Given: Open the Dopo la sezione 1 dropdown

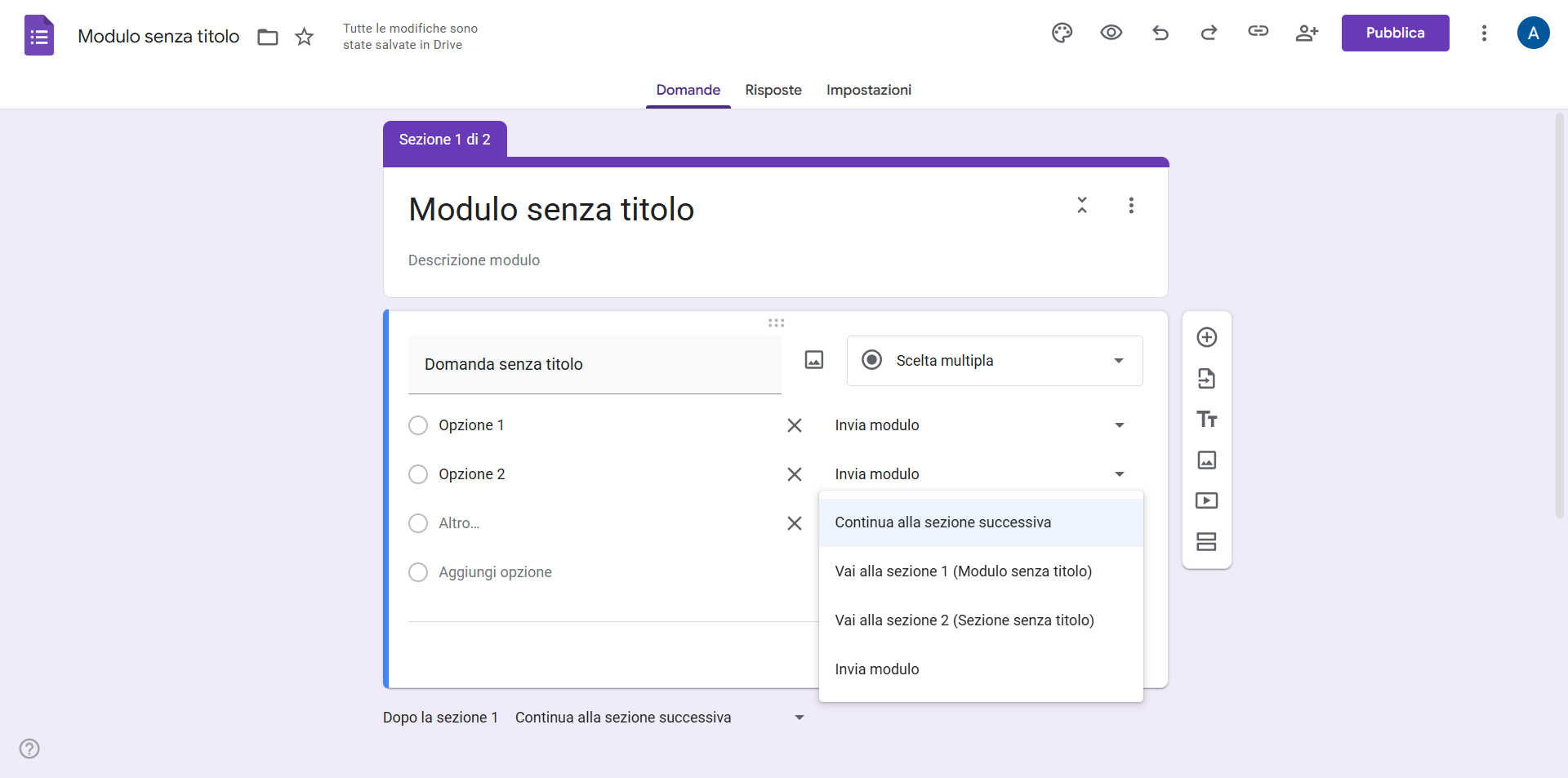Looking at the screenshot, I should 660,718.
